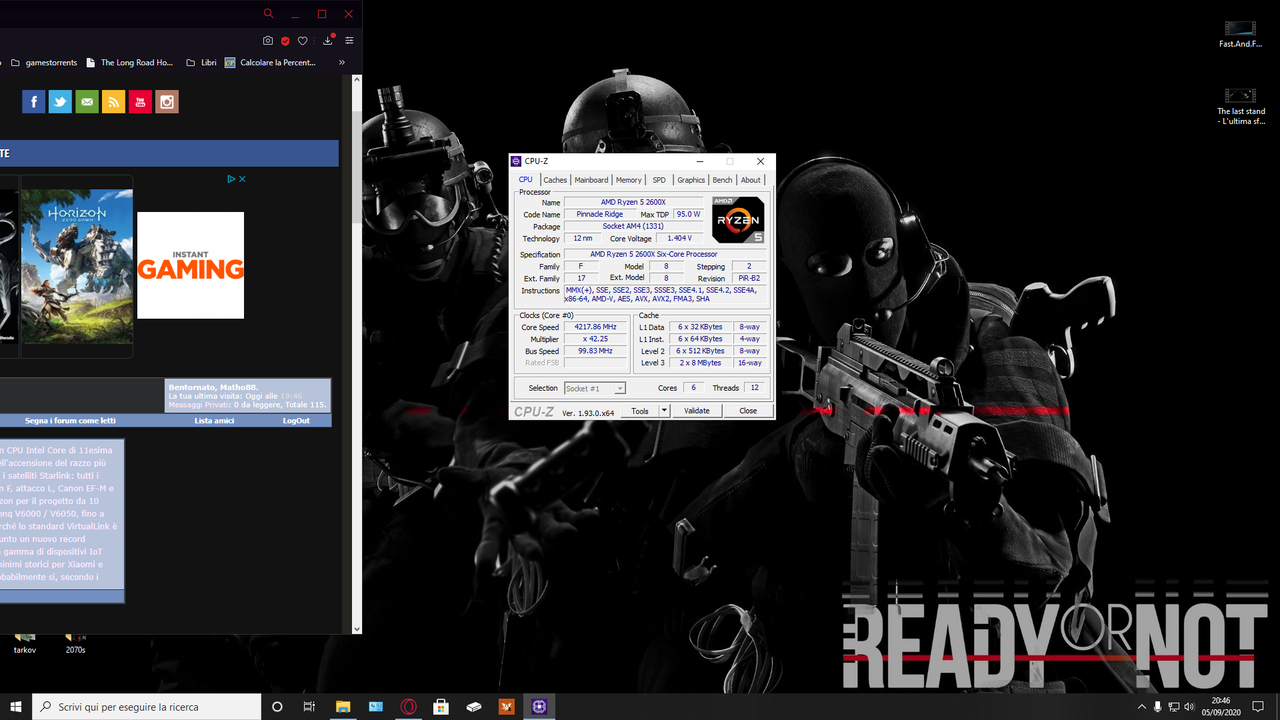Open Opera downloads icon with red badge
This screenshot has height=720, width=1280.
coord(328,40)
